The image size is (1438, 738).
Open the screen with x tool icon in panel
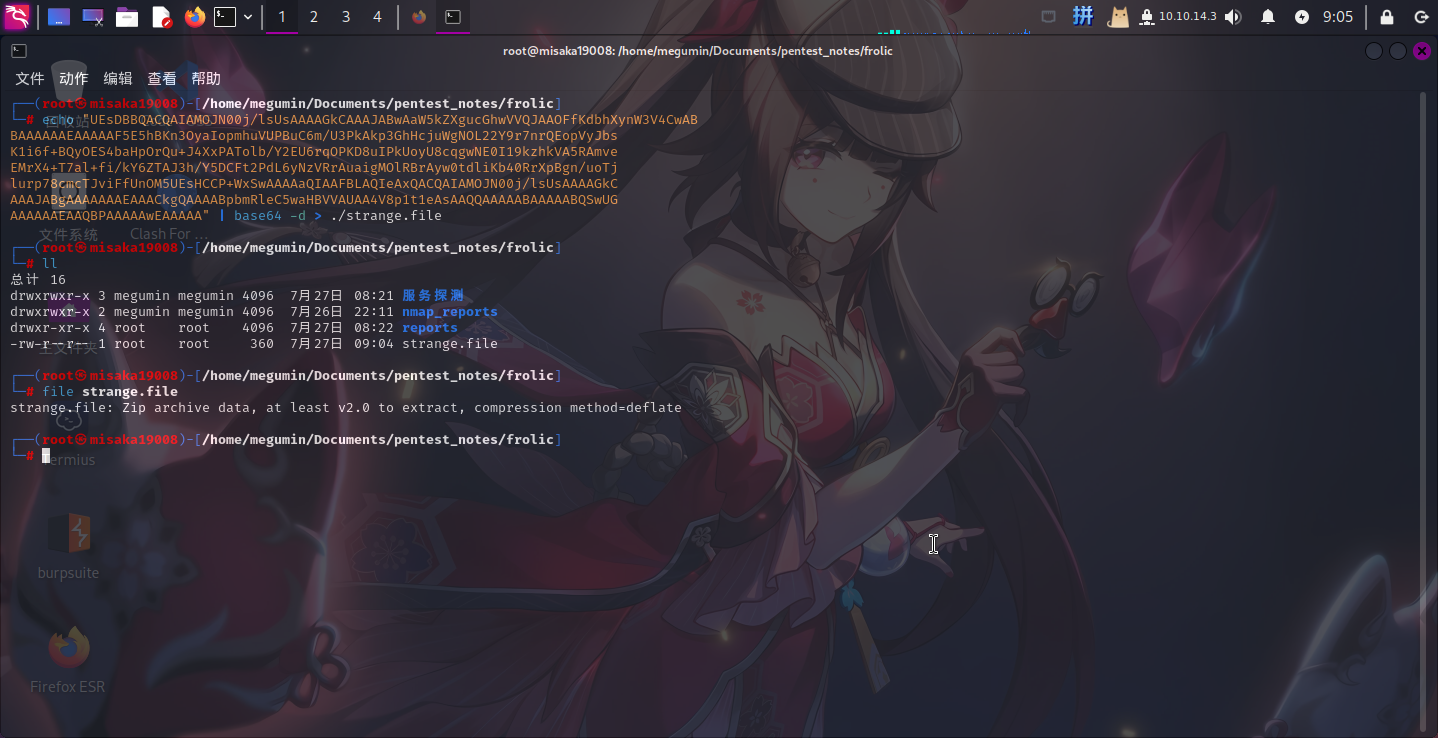coord(93,17)
